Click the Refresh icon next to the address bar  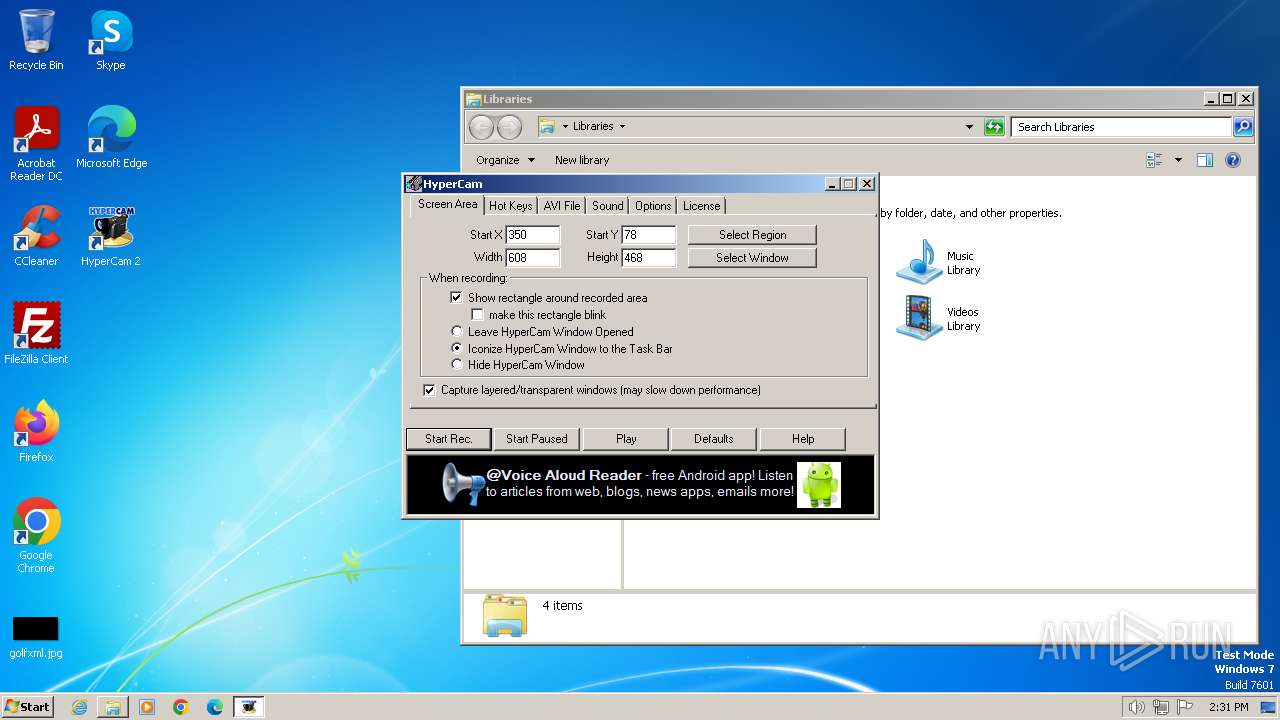pyautogui.click(x=994, y=127)
